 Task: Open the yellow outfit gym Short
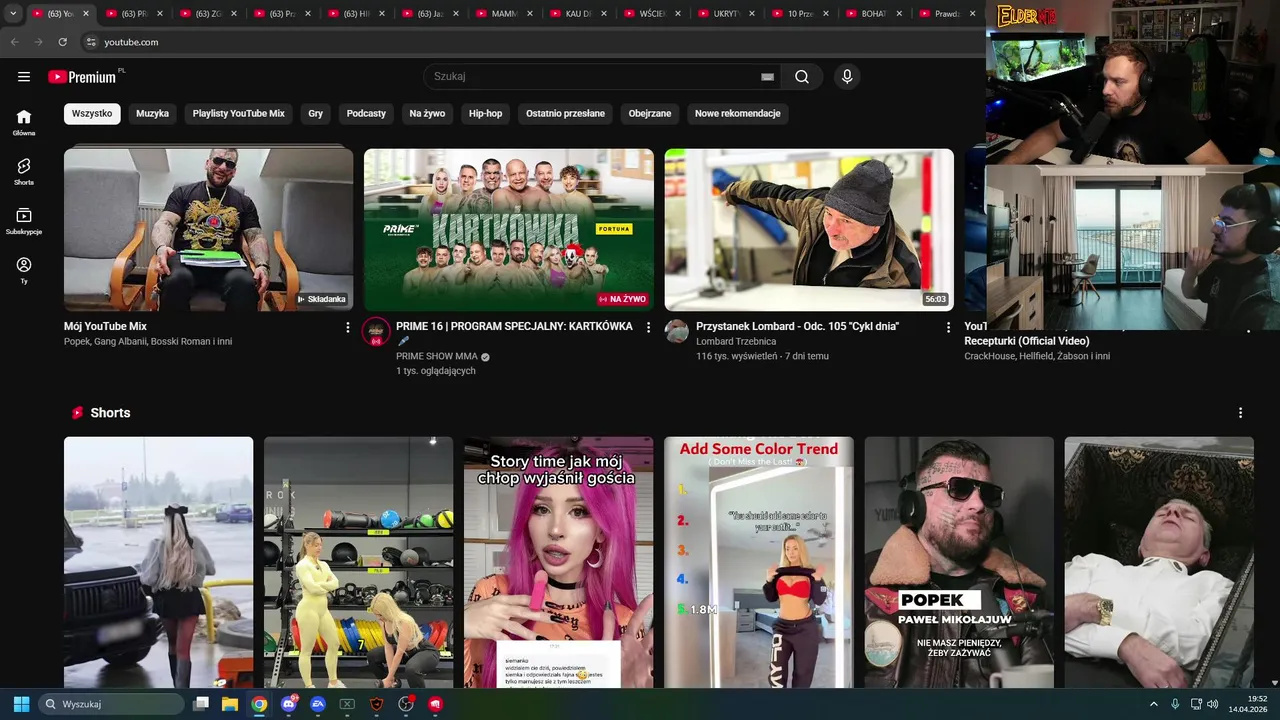(358, 562)
